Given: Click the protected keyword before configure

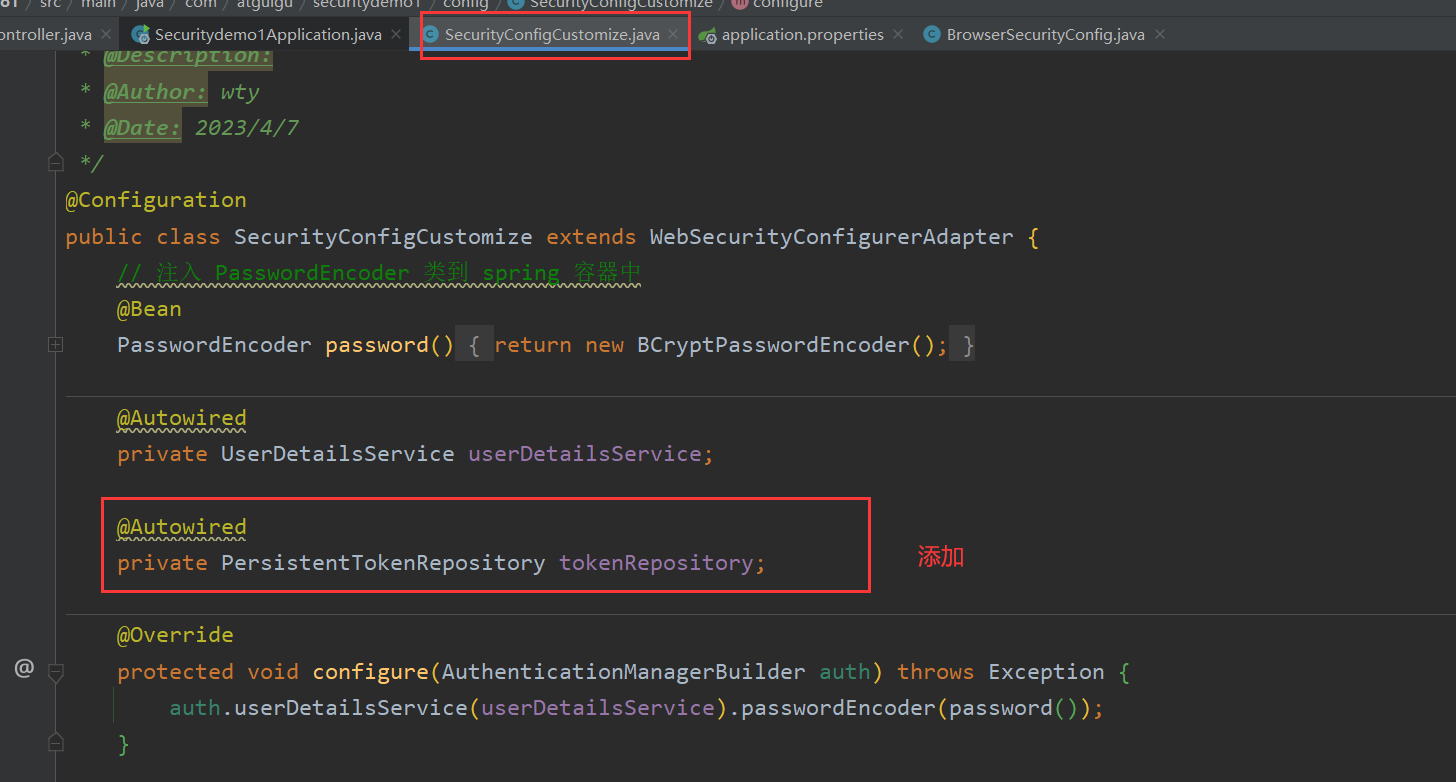Looking at the screenshot, I should click(x=175, y=672).
